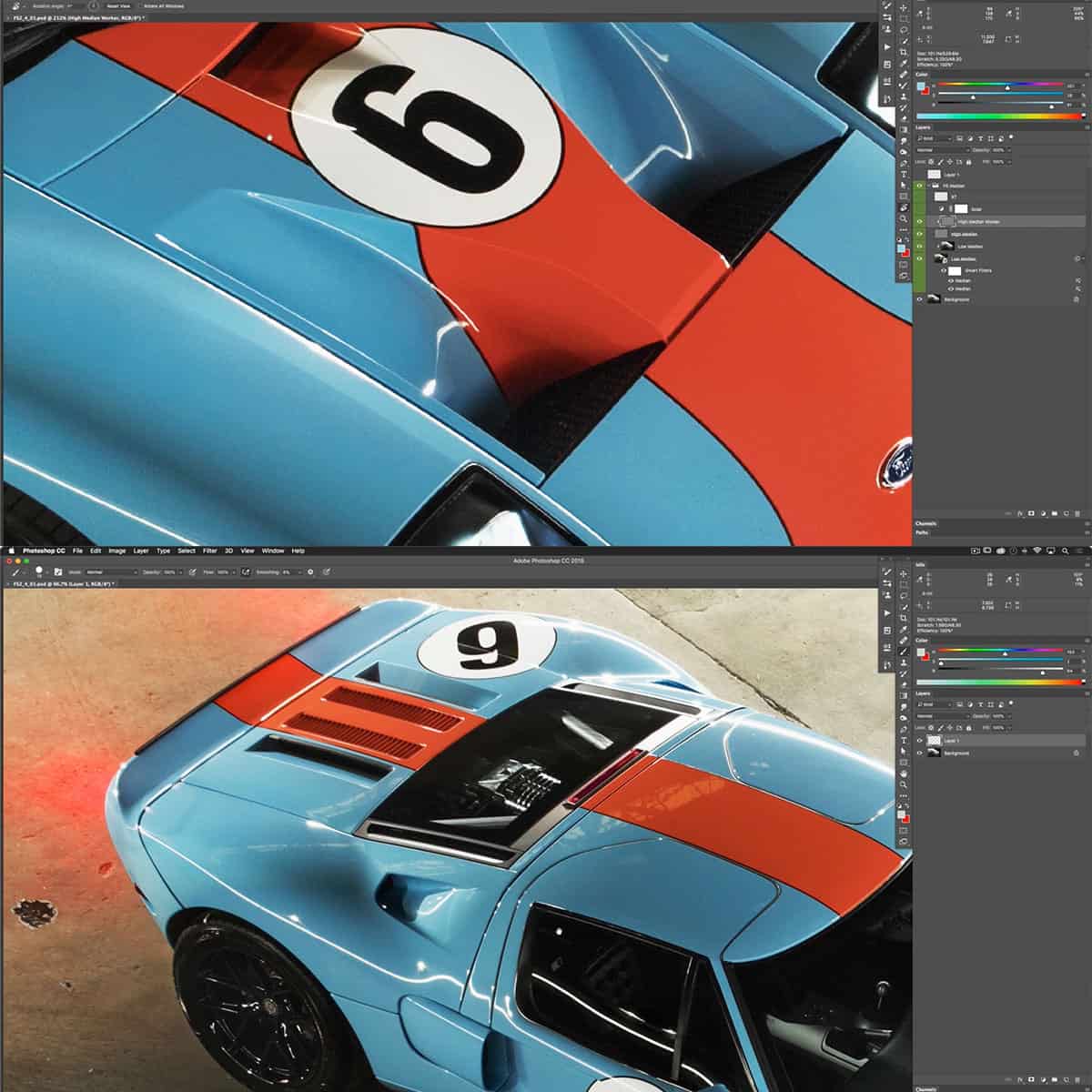The width and height of the screenshot is (1092, 1092).
Task: Hide the Background layer in top window
Action: pyautogui.click(x=919, y=299)
